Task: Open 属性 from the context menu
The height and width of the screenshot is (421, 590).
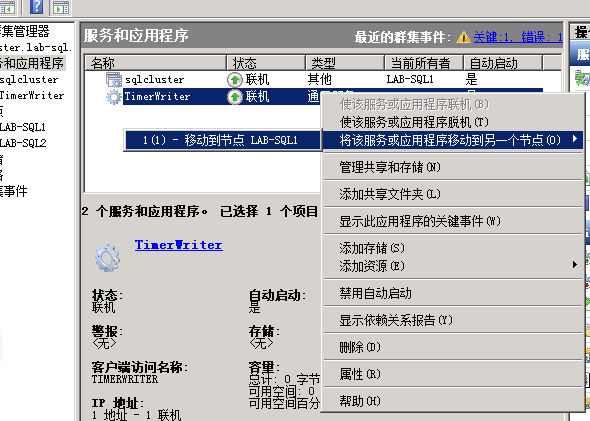Action: point(360,374)
